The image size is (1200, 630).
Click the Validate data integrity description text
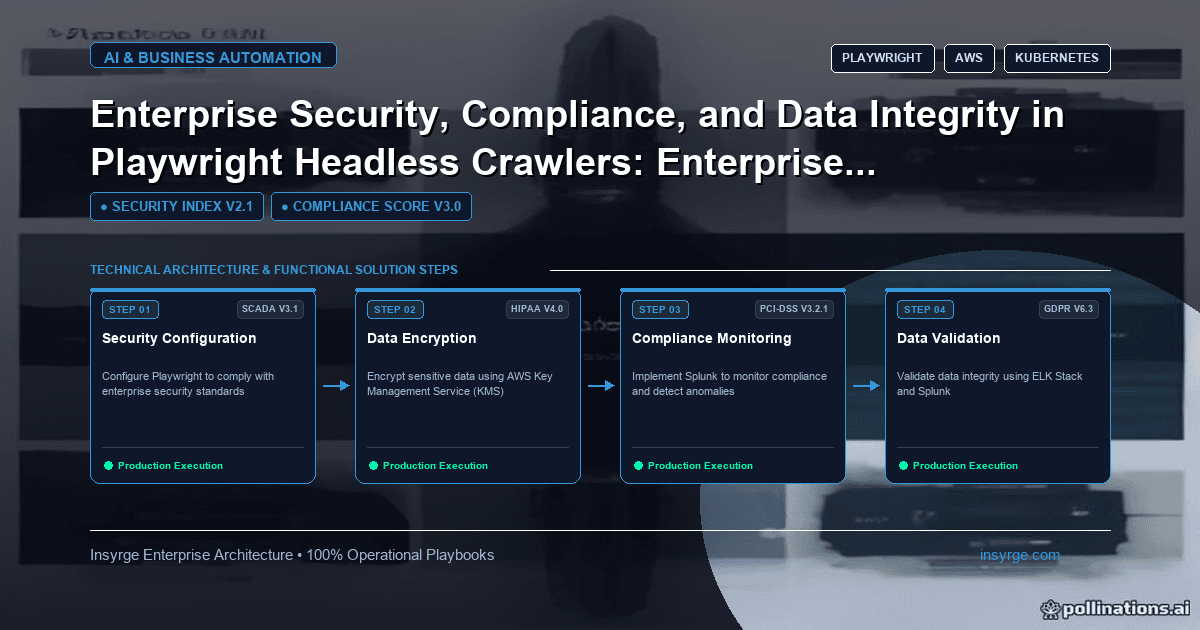point(989,384)
